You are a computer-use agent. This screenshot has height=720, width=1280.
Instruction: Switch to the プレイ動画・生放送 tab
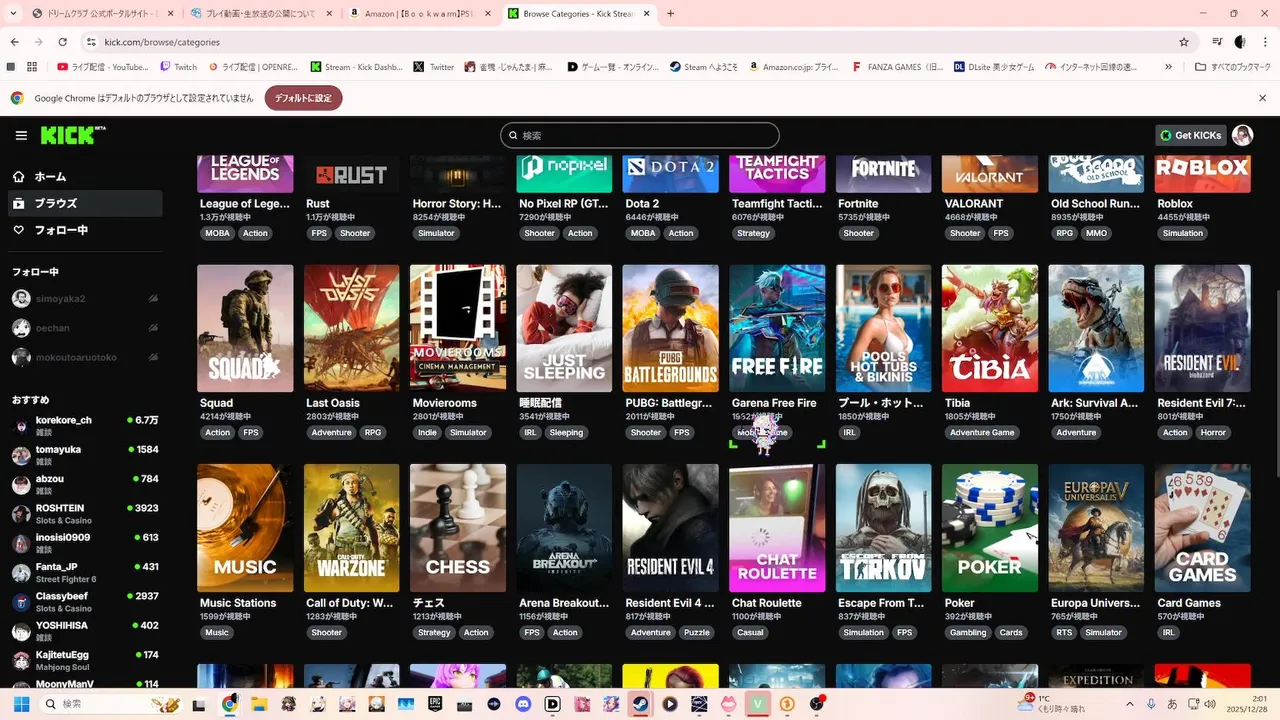point(260,14)
